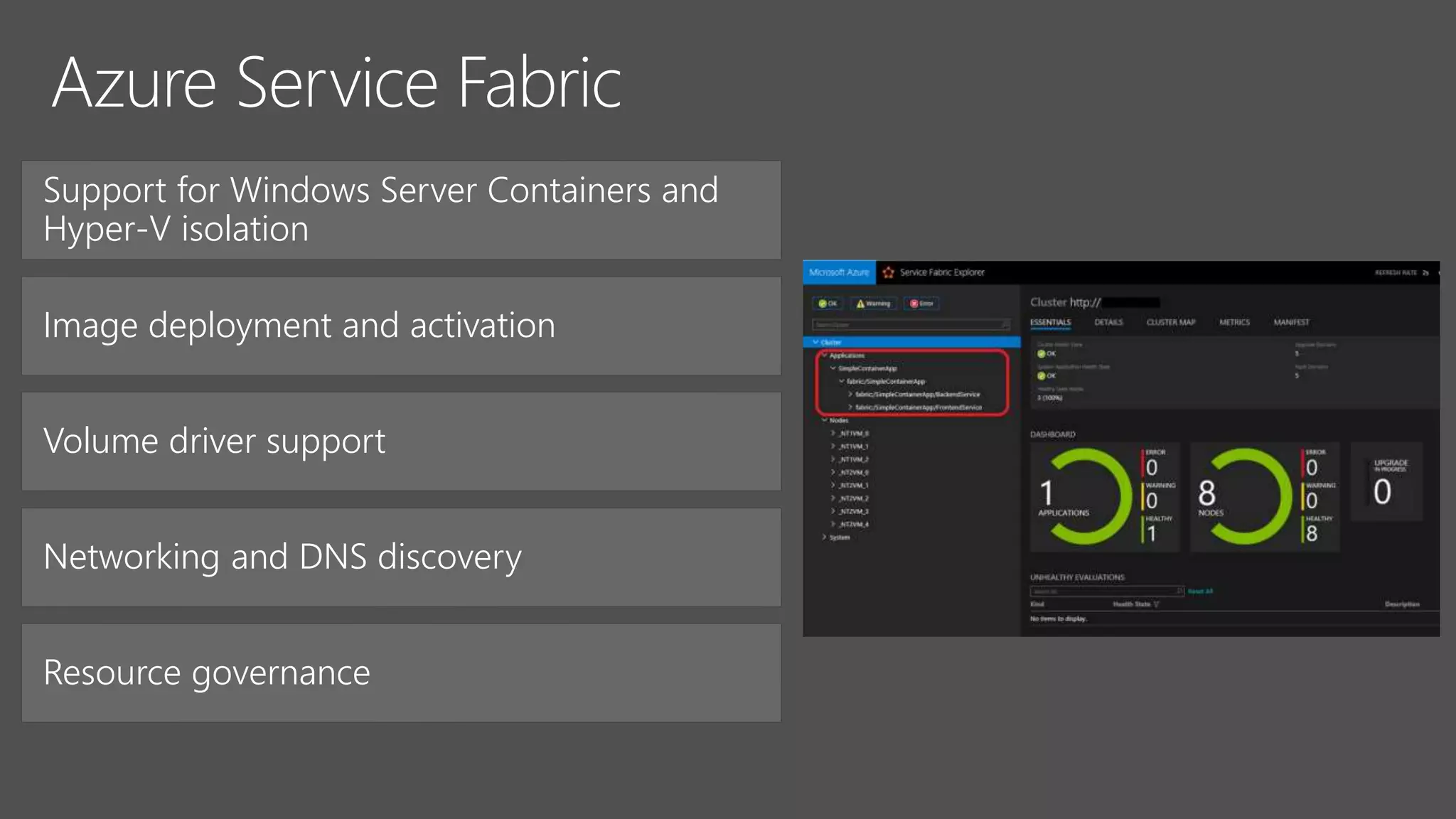Collapse the Cluster tree root
Screen dimensions: 1456x819
815,342
